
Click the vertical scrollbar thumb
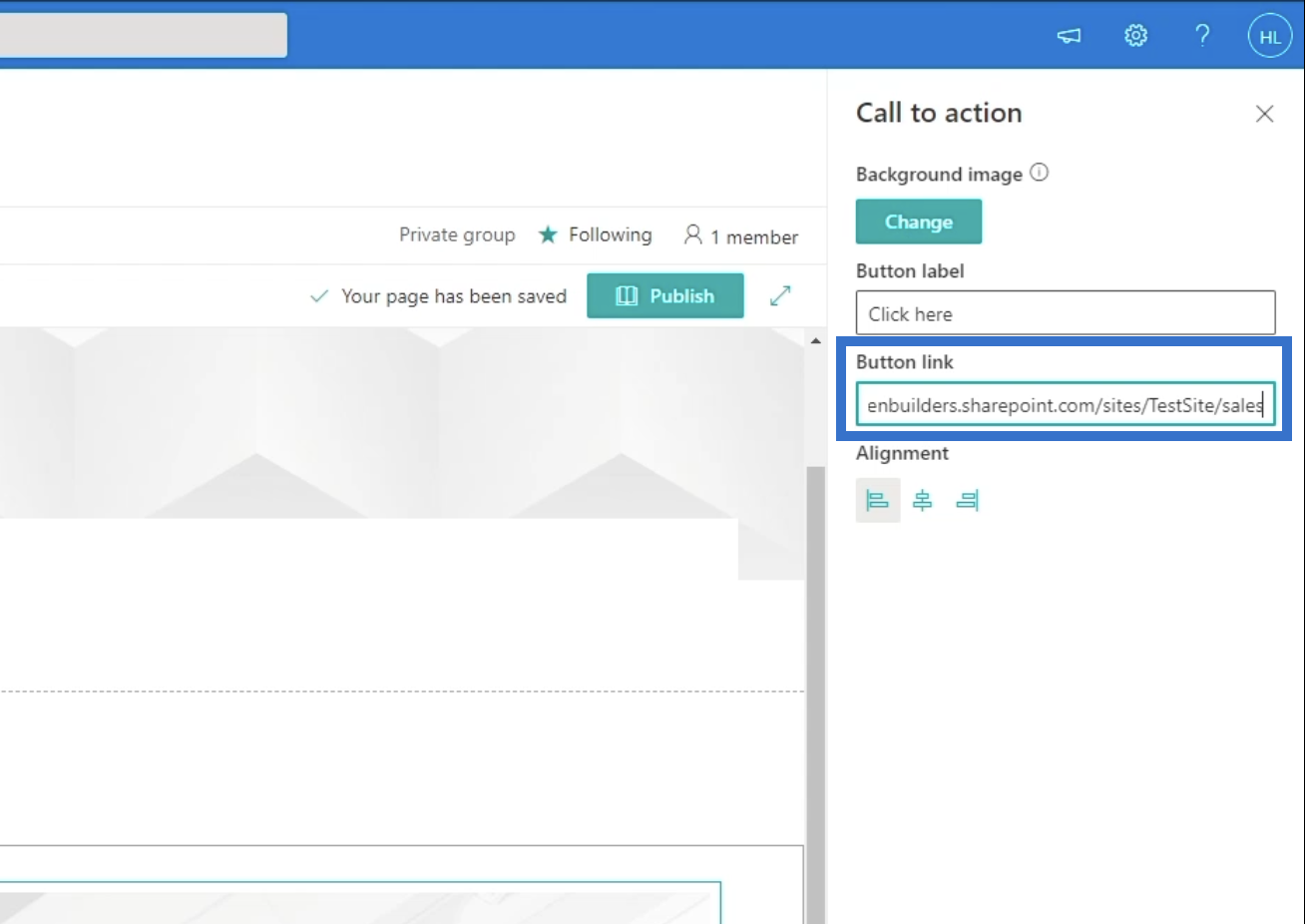(815, 693)
